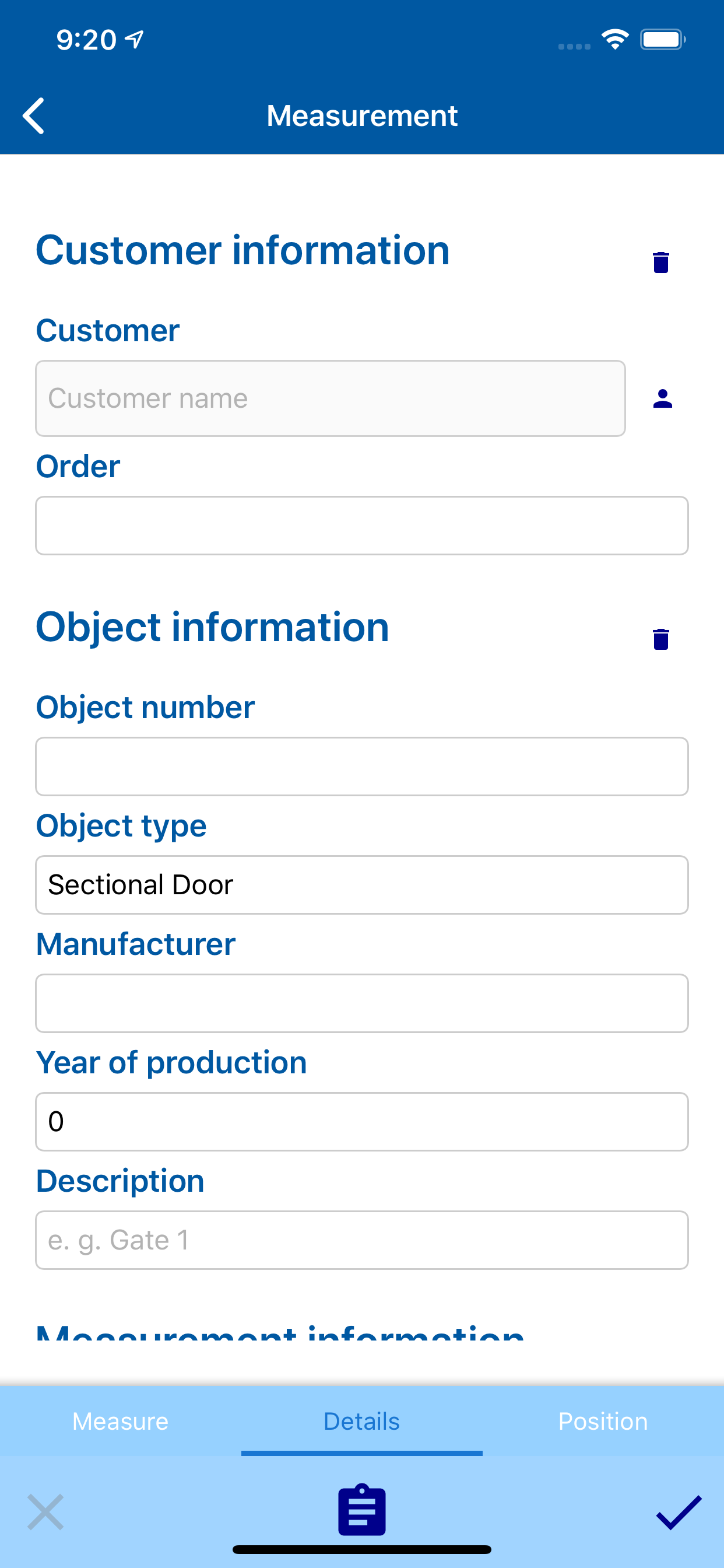The width and height of the screenshot is (724, 1568).
Task: Switch to the Measure tab
Action: pyautogui.click(x=121, y=1422)
